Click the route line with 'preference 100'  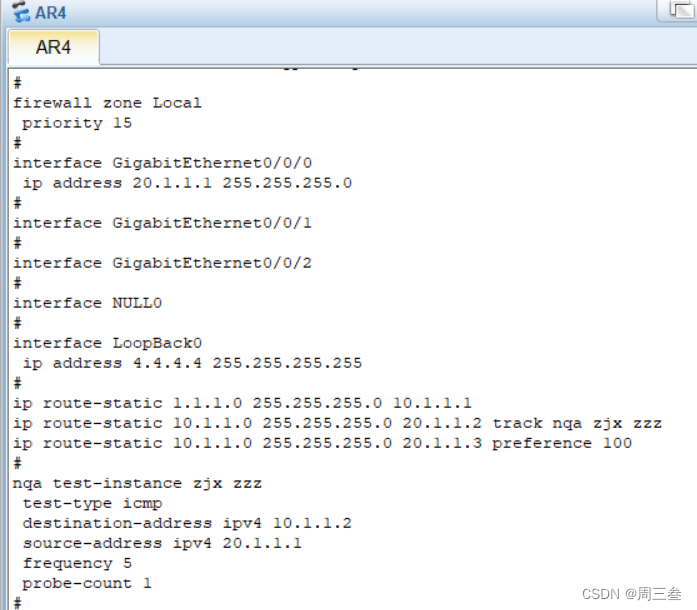[x=322, y=443]
